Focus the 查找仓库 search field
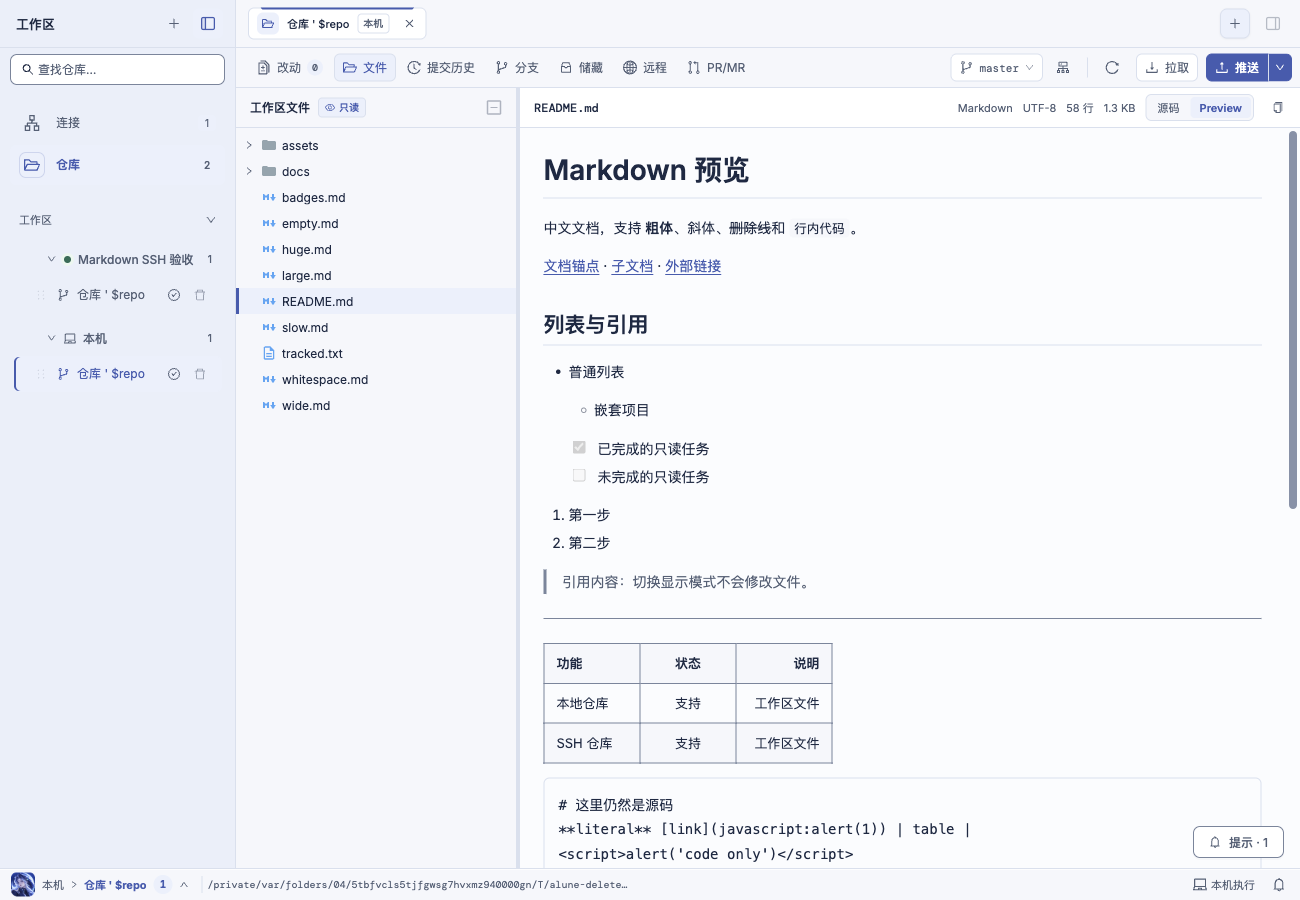Image resolution: width=1300 pixels, height=900 pixels. (117, 69)
